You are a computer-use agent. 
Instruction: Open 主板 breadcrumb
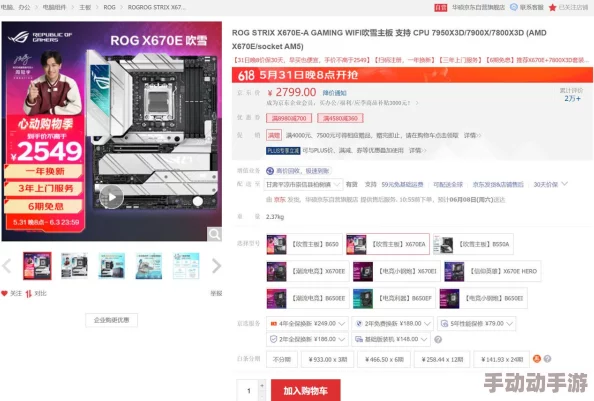pos(85,7)
